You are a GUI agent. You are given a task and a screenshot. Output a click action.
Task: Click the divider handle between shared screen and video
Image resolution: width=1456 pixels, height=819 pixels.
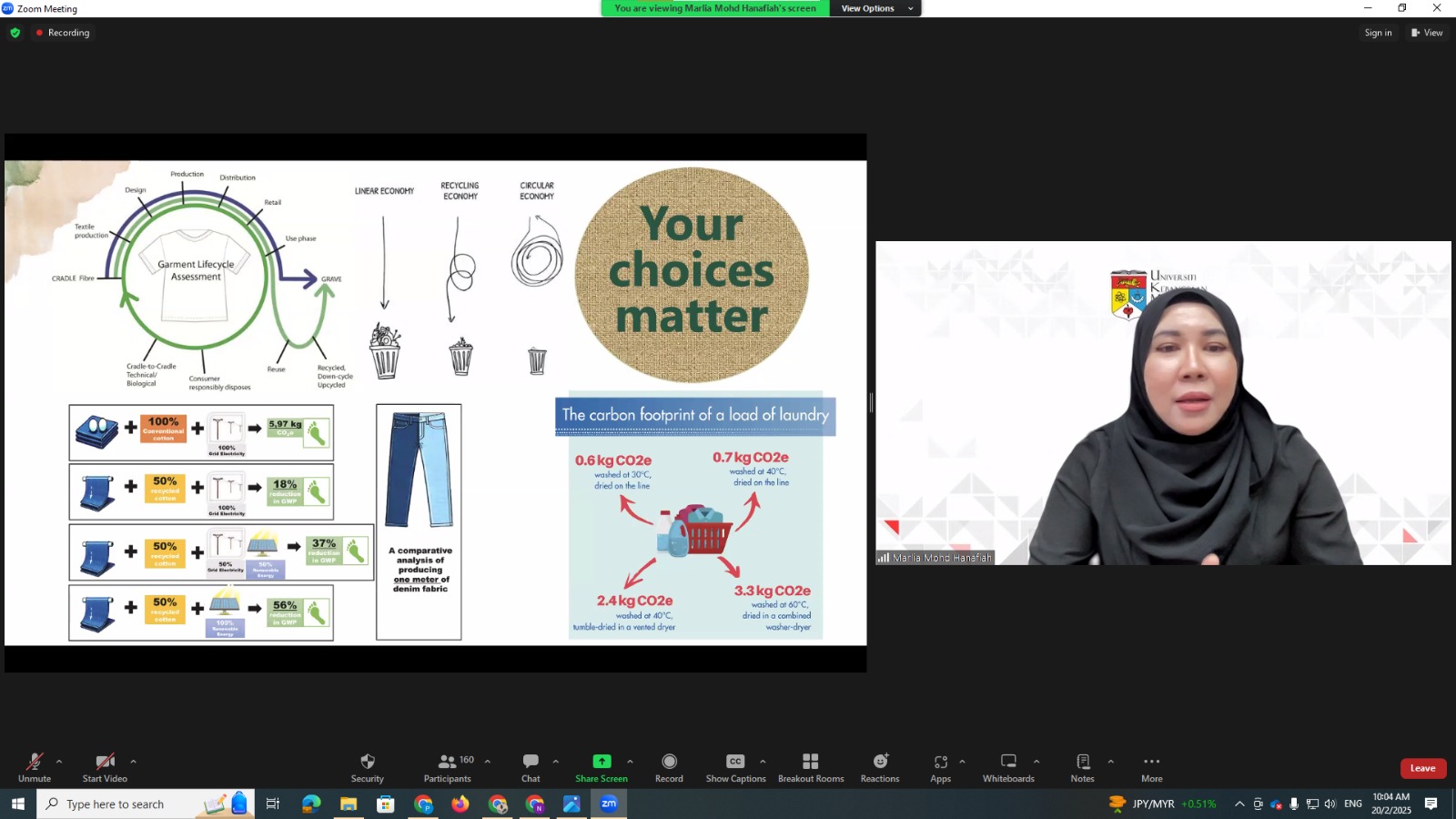[871, 402]
